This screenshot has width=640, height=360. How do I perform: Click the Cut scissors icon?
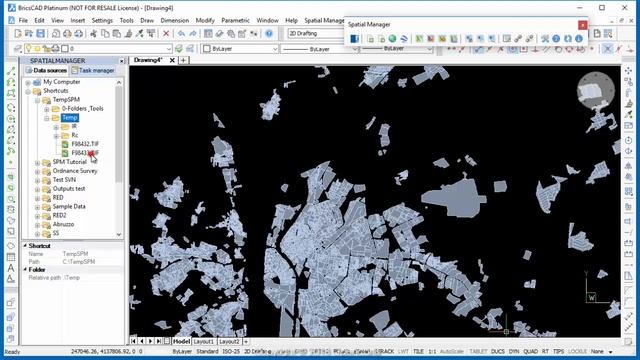[x=93, y=33]
